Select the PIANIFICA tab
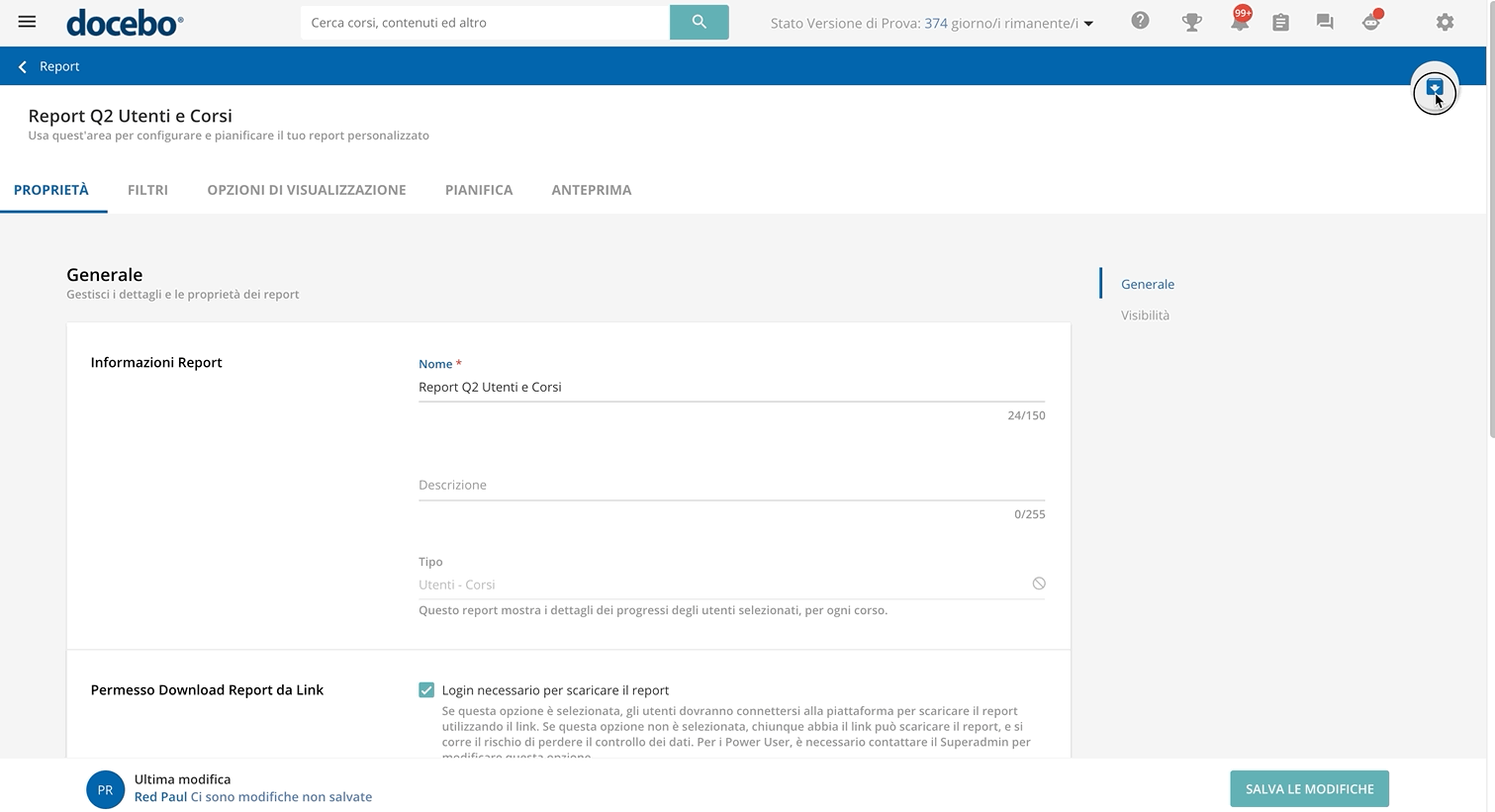The width and height of the screenshot is (1495, 812). click(478, 190)
